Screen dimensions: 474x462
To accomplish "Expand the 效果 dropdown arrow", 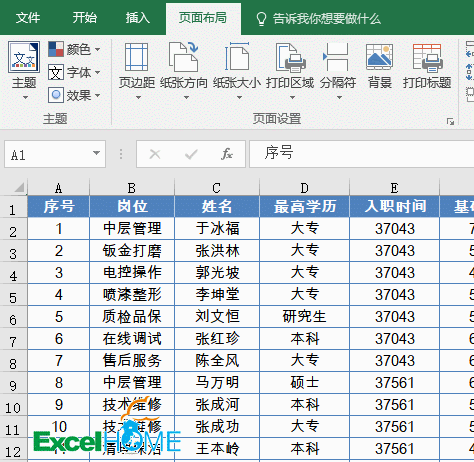I will pos(97,95).
